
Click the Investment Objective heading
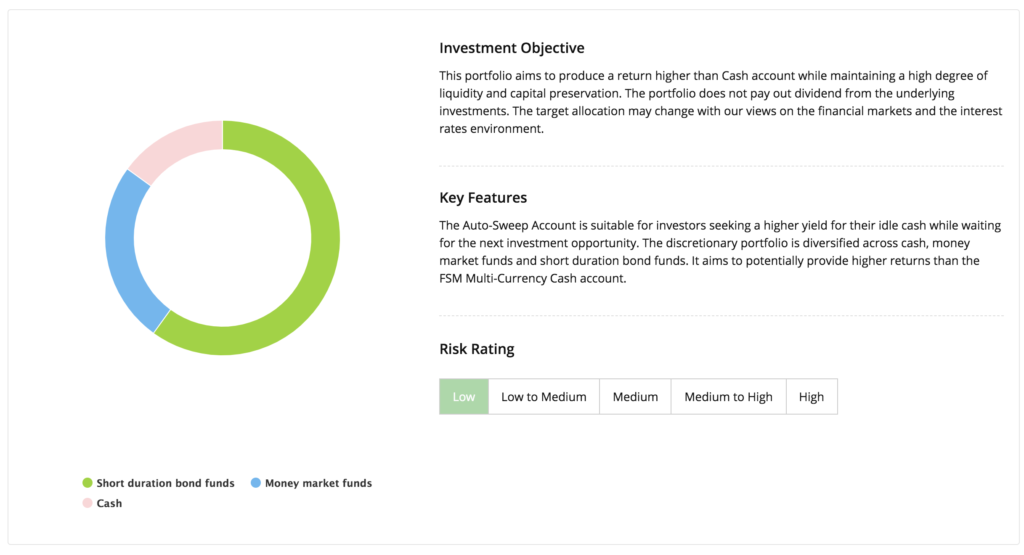coord(511,48)
